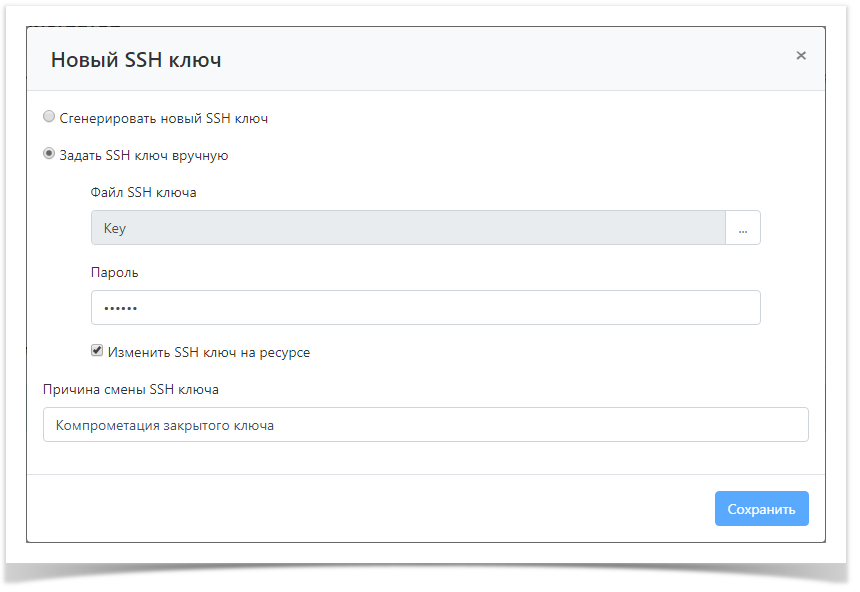This screenshot has width=860, height=592.
Task: Click the masked password dots
Action: pos(120,308)
